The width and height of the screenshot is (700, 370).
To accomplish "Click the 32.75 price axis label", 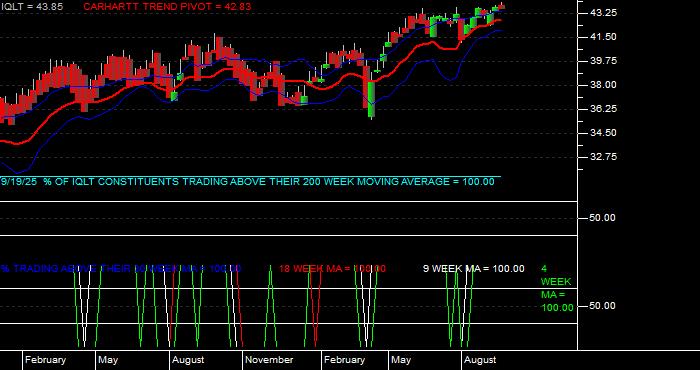I will pyautogui.click(x=603, y=157).
